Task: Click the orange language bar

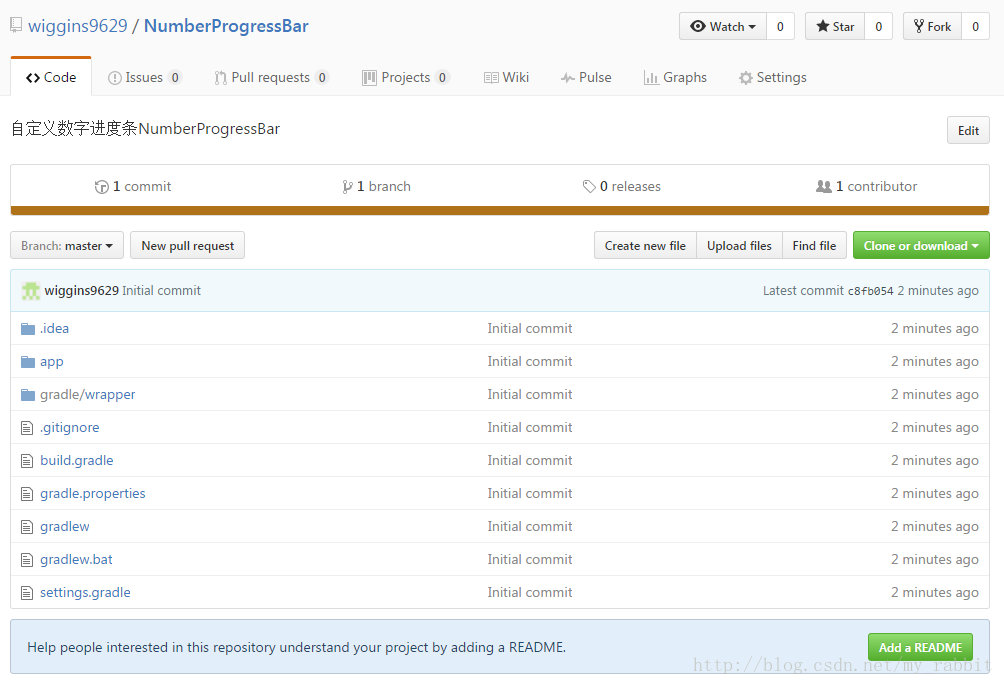Action: click(x=499, y=211)
